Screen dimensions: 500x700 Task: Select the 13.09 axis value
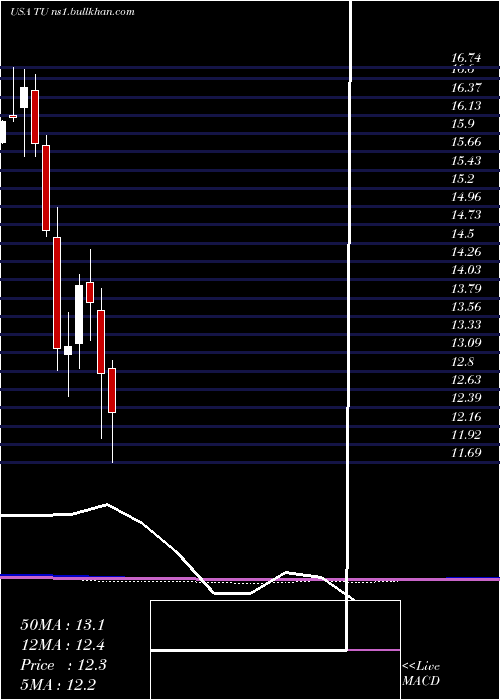(466, 343)
